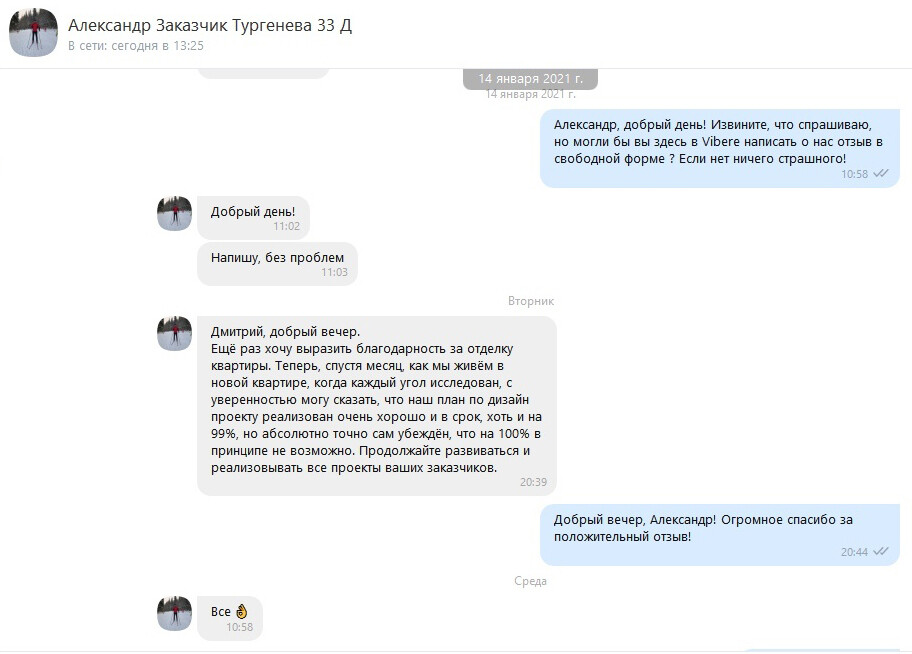Click the avatar next to 'Добрый день!' message

(174, 214)
